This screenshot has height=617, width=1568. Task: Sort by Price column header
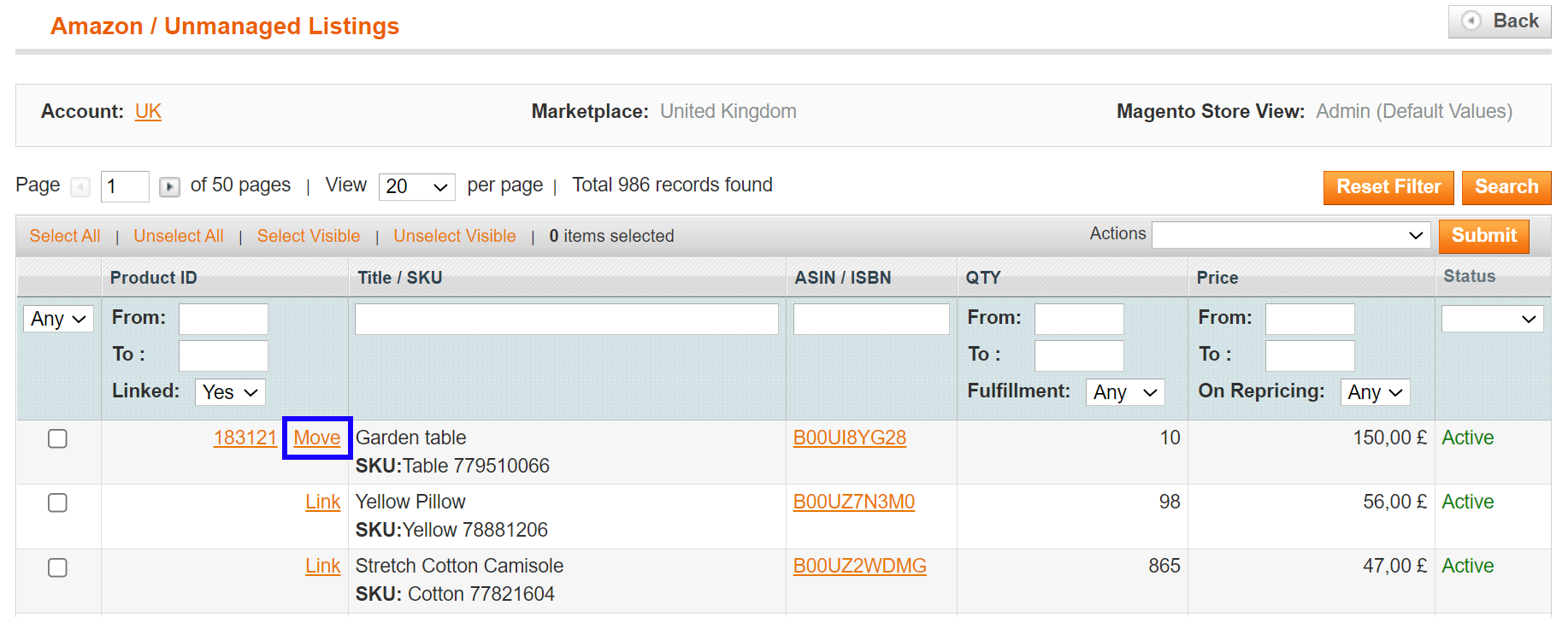point(1217,278)
